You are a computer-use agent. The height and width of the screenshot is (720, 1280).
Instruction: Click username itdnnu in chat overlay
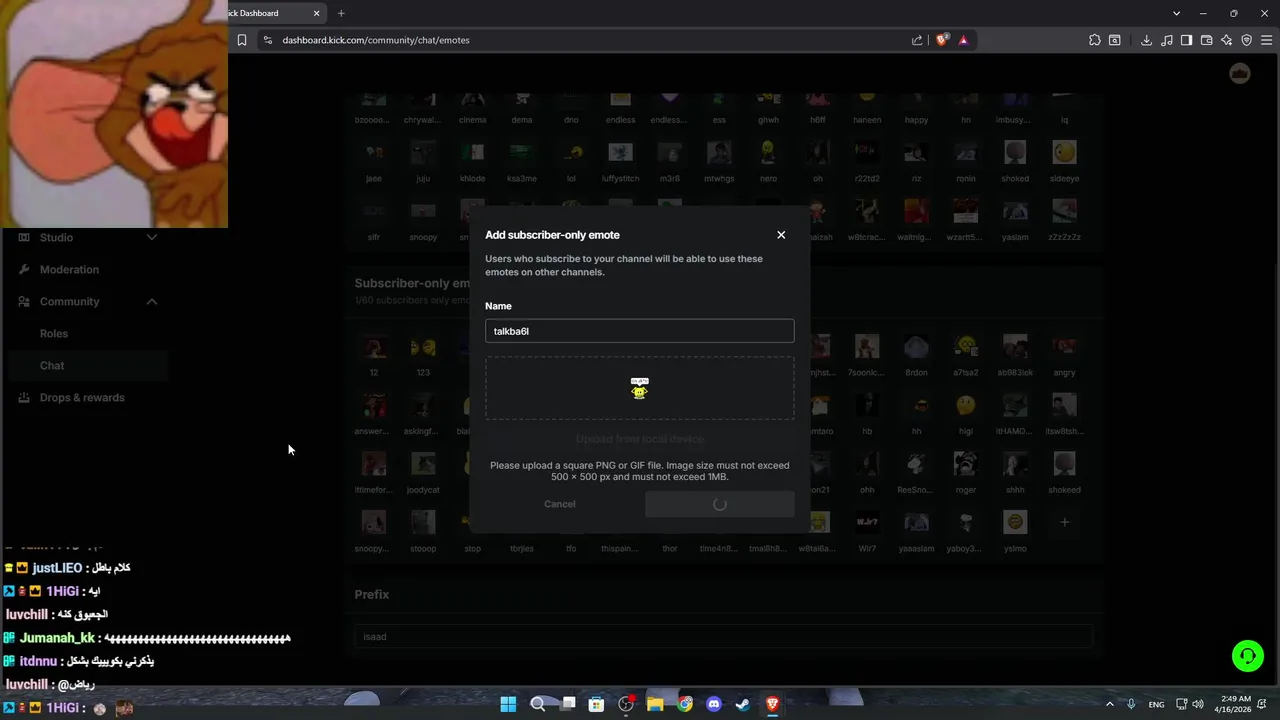(x=37, y=661)
